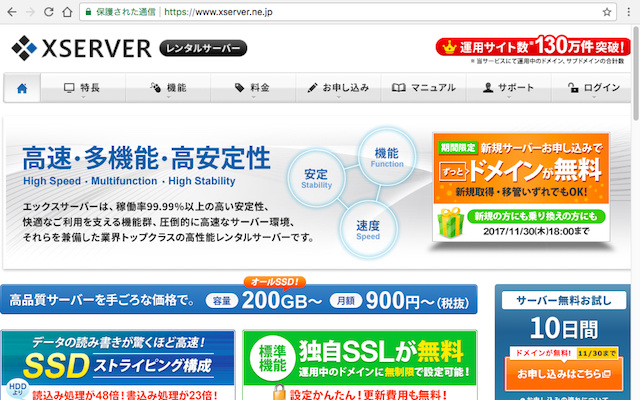Click the SSD ストライピング構成 banner
The width and height of the screenshot is (640, 400).
118,365
